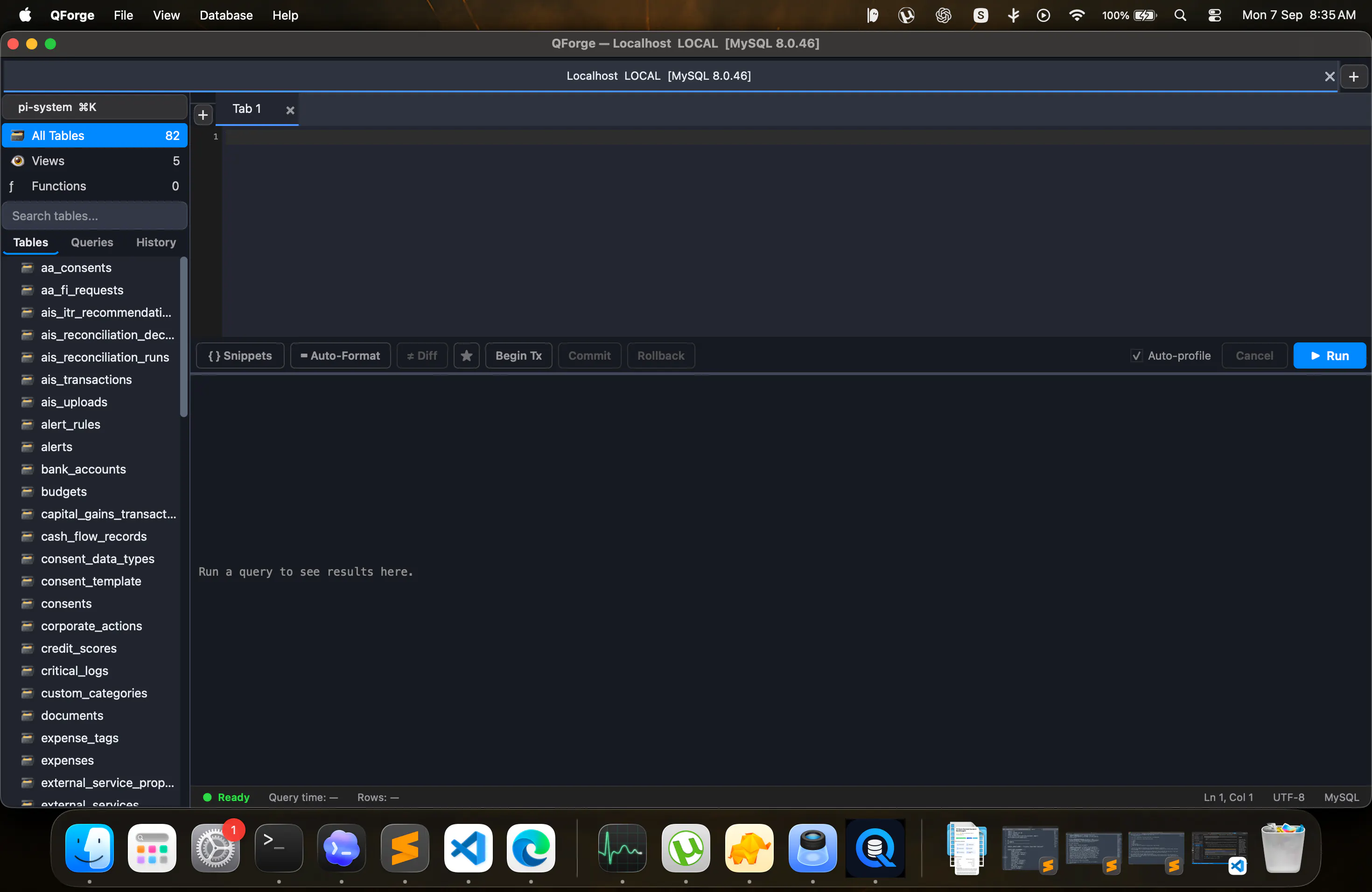Toggle the Auto-profile checkbox
This screenshot has width=1372, height=892.
click(1136, 355)
